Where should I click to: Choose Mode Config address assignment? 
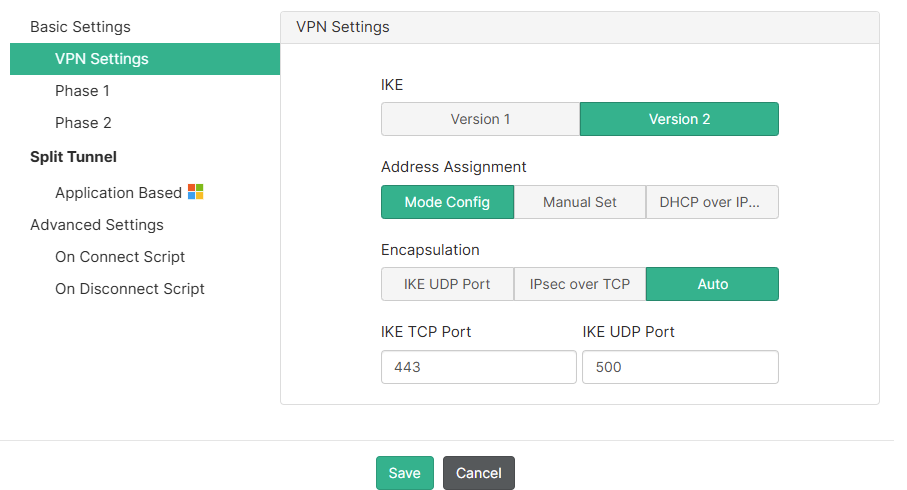coord(447,202)
